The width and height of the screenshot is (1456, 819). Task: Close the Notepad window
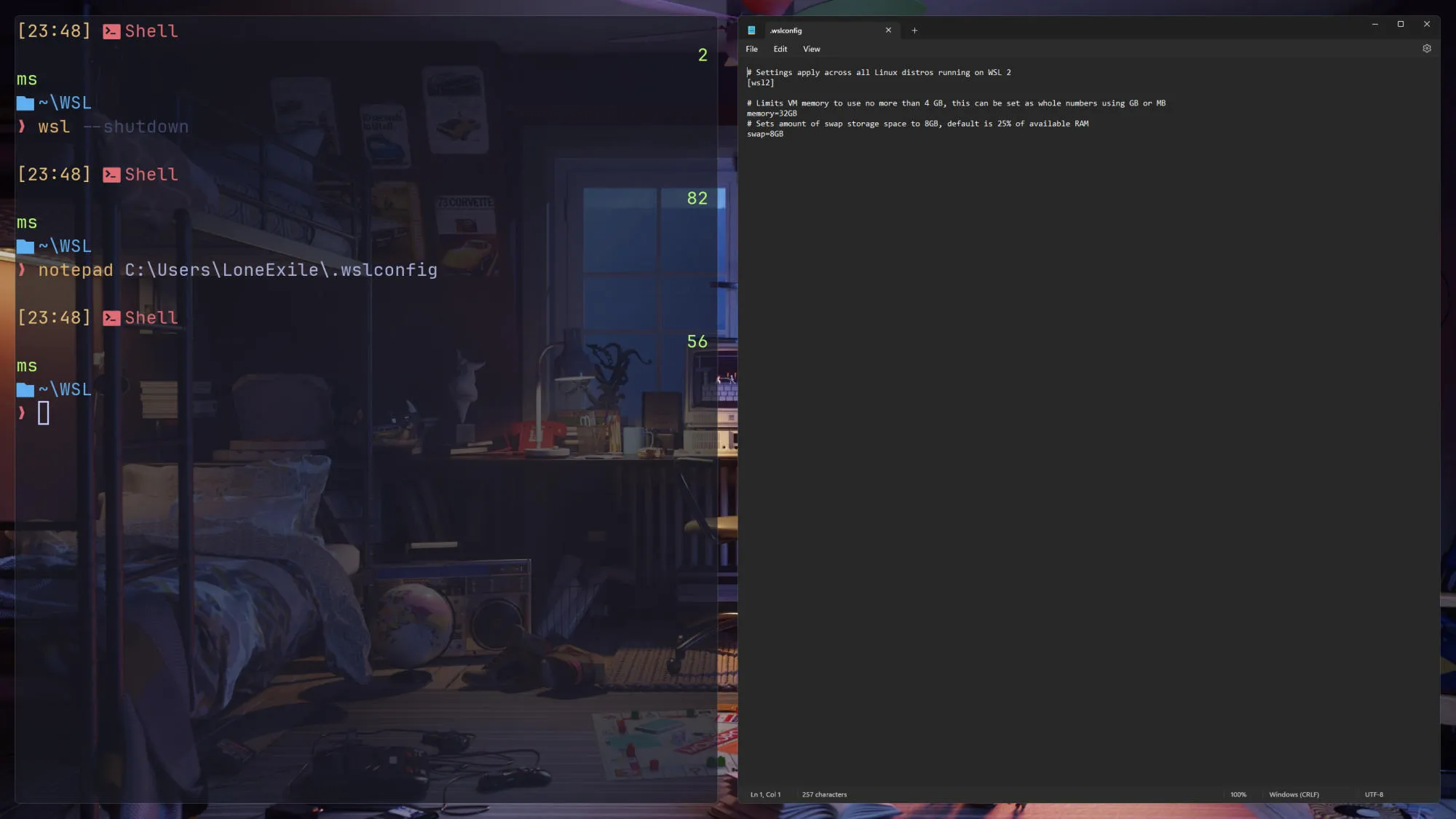tap(1427, 24)
